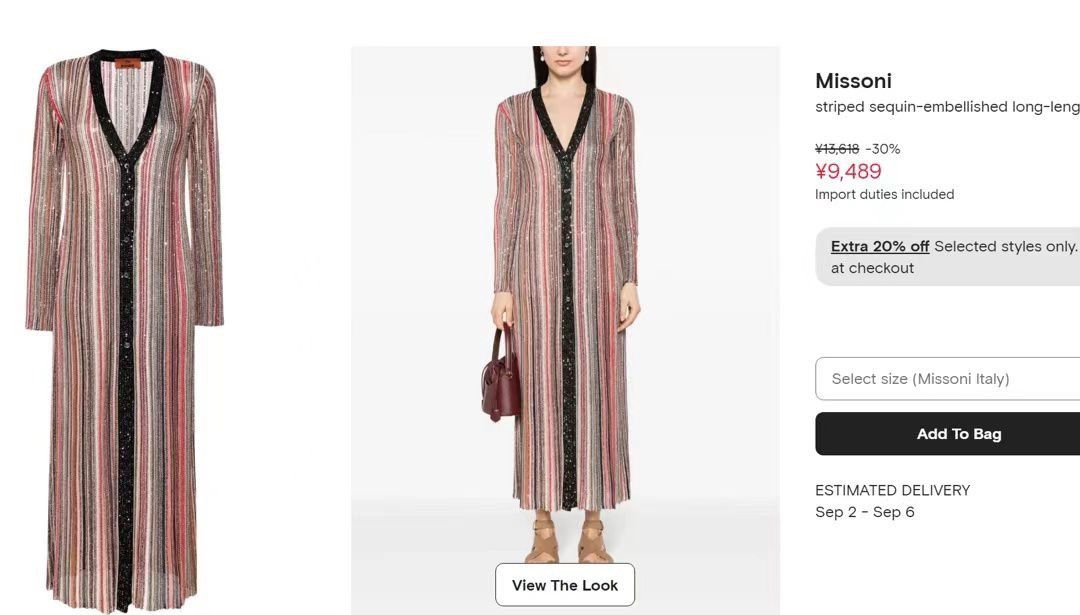Click the black sequin placket on flat-lay cardigan
1080x615 pixels.
point(126,400)
